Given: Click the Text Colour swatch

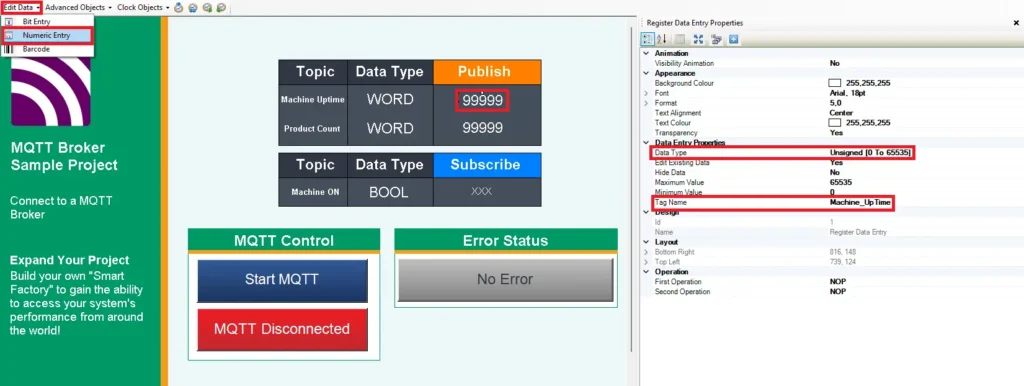Looking at the screenshot, I should [834, 123].
